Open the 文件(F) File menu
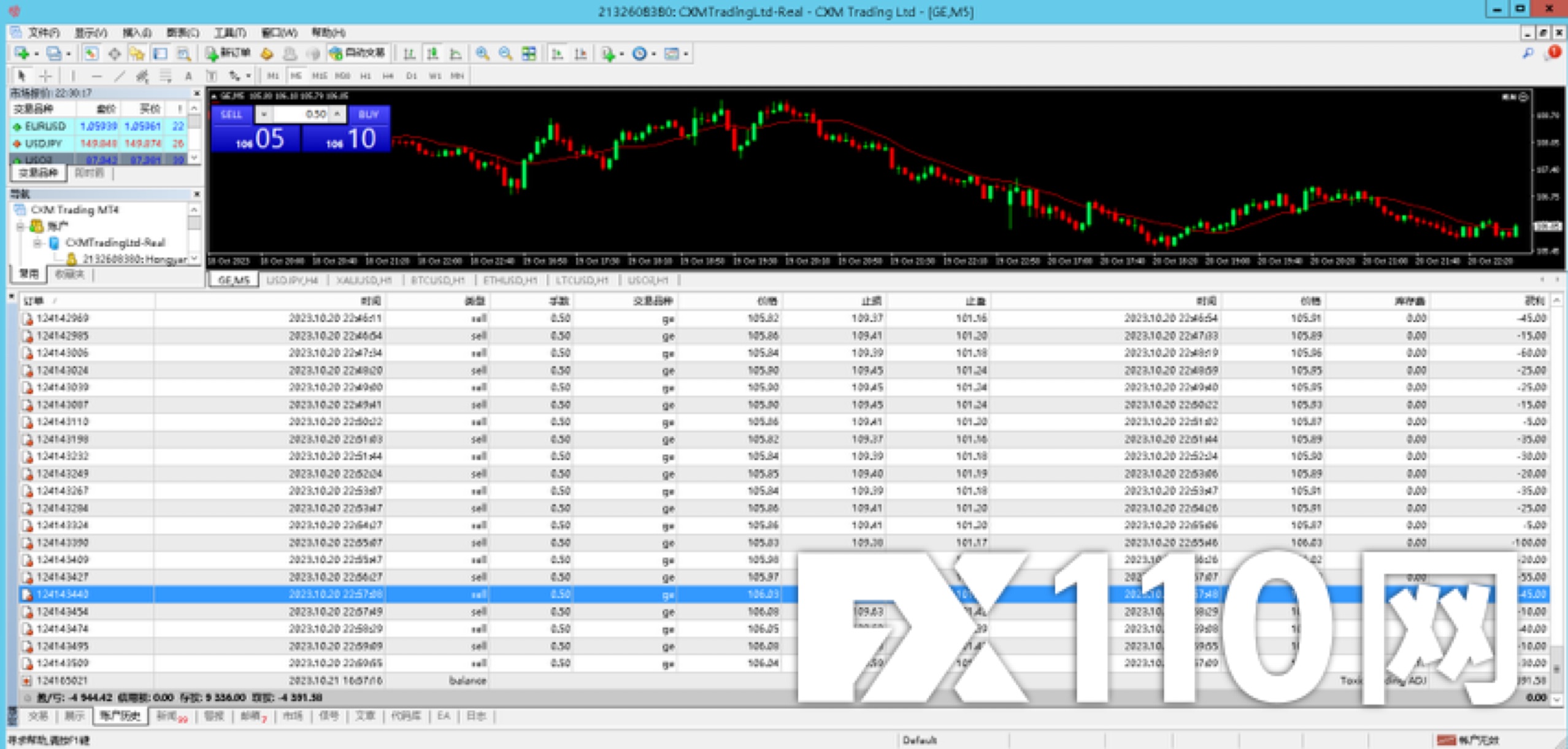The image size is (1568, 749). 44,33
